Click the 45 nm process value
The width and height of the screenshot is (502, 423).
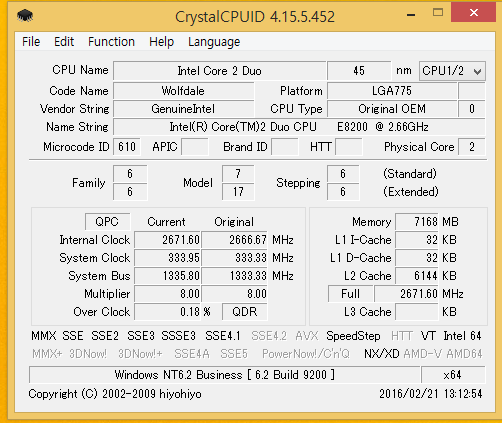[x=359, y=71]
